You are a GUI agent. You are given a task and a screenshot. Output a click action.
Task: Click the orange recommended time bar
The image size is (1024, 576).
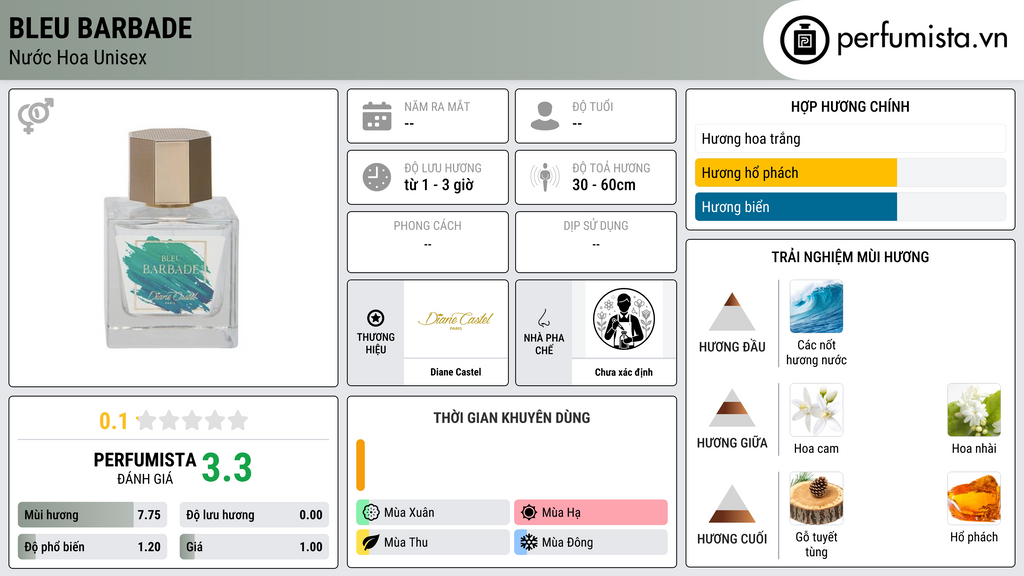pyautogui.click(x=360, y=465)
